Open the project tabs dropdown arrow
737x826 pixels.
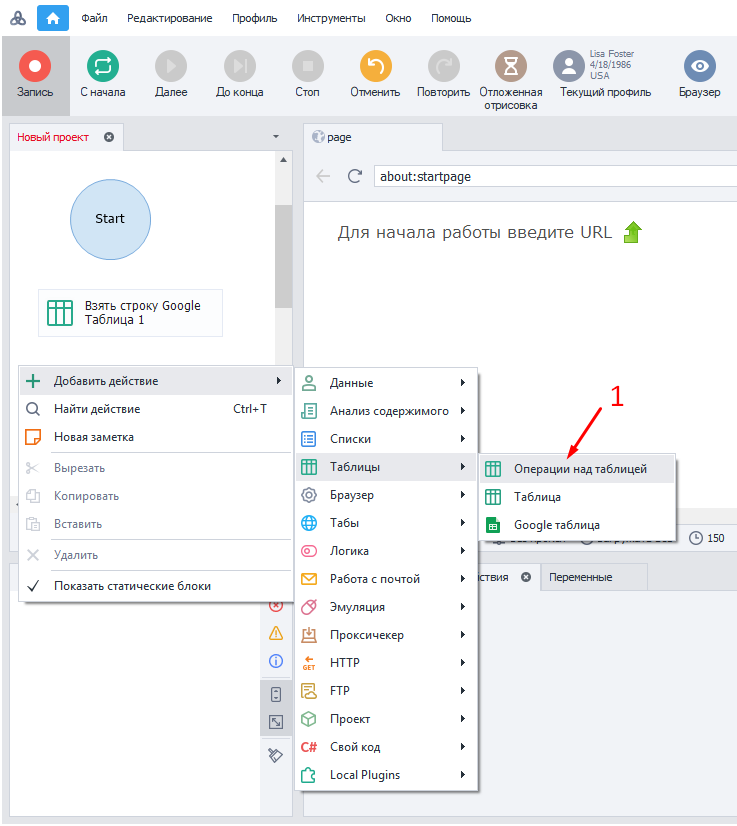[x=276, y=137]
